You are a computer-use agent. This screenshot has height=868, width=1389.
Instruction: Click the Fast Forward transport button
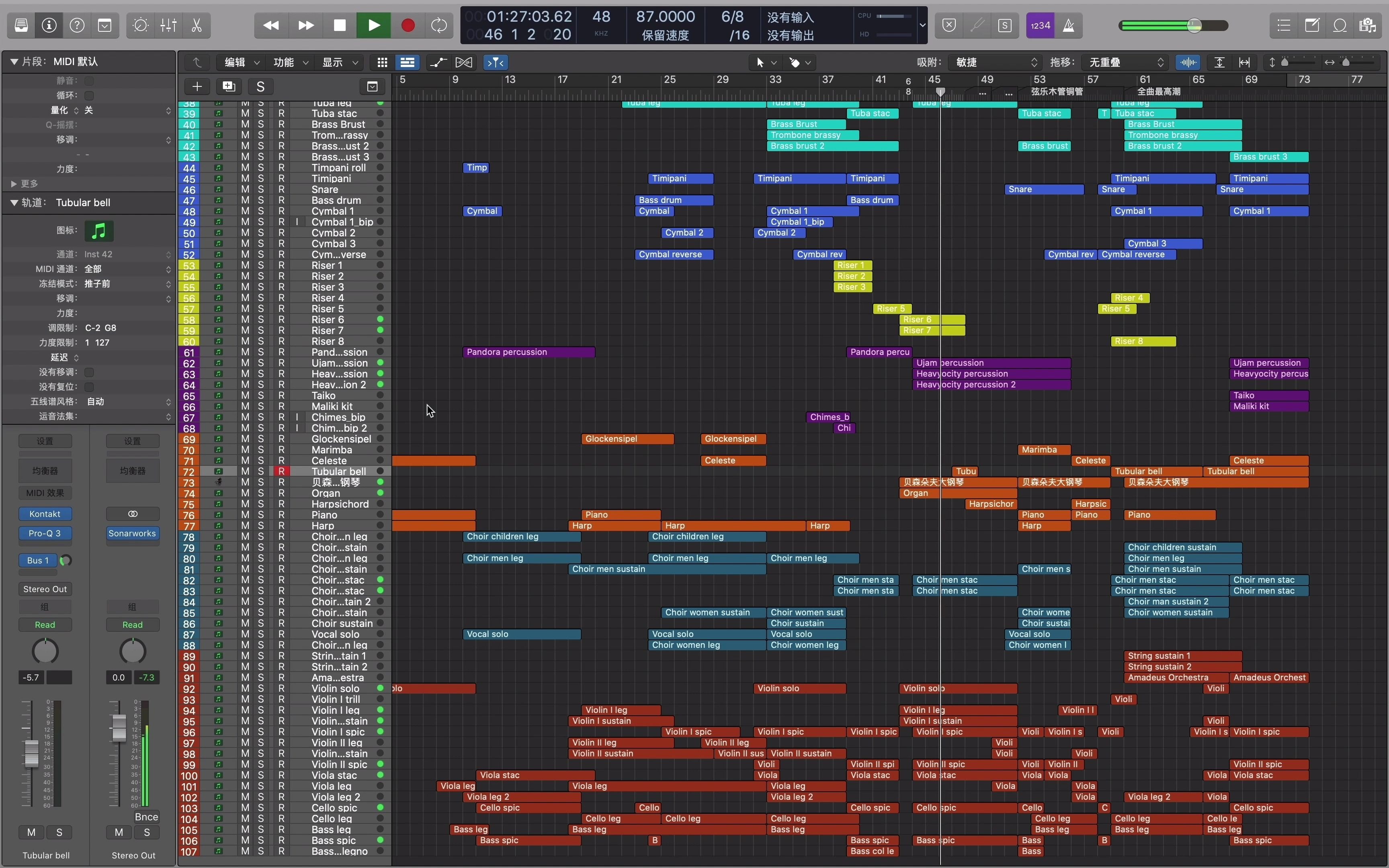coord(306,25)
